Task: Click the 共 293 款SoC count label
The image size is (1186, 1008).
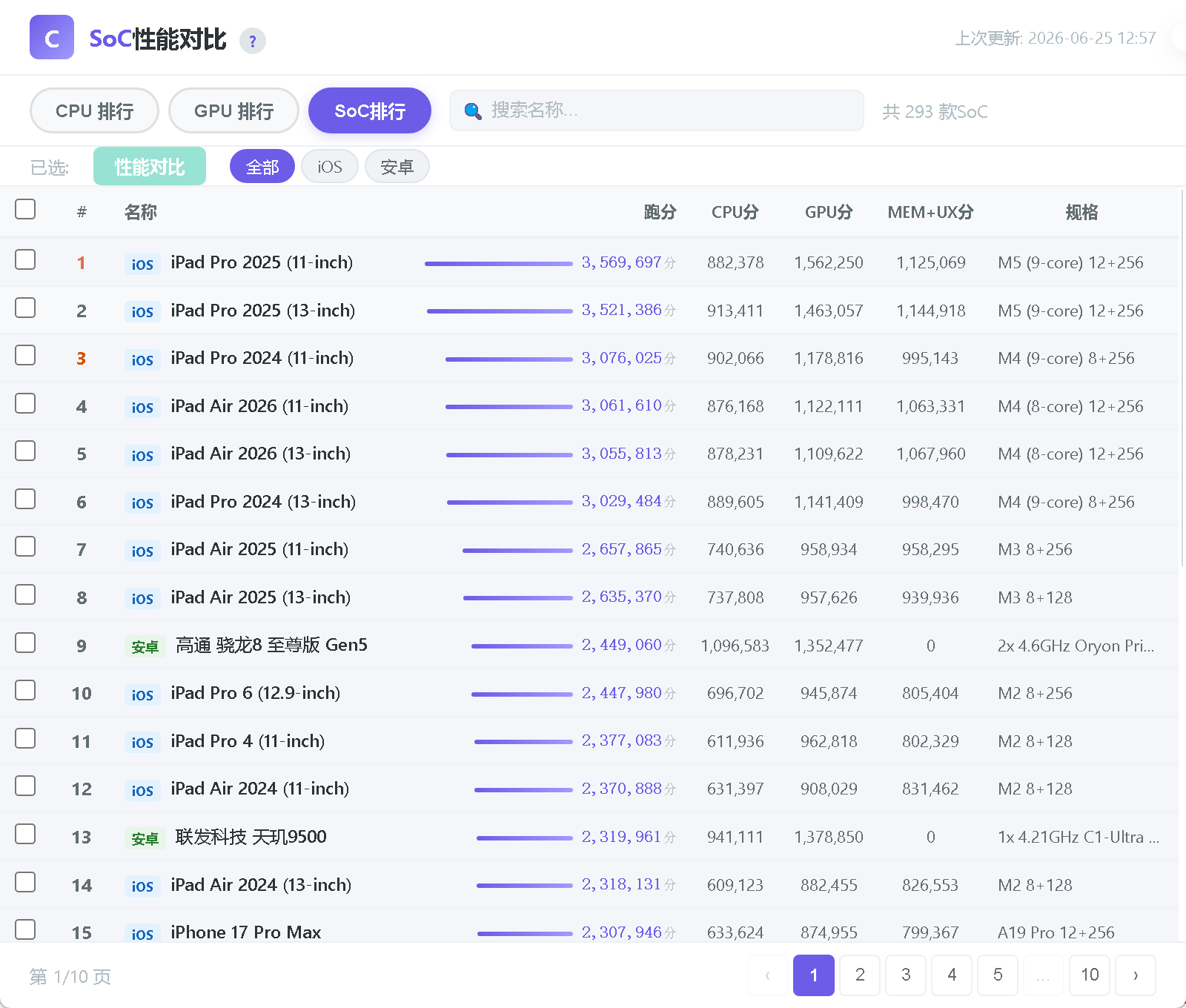Action: click(x=935, y=112)
